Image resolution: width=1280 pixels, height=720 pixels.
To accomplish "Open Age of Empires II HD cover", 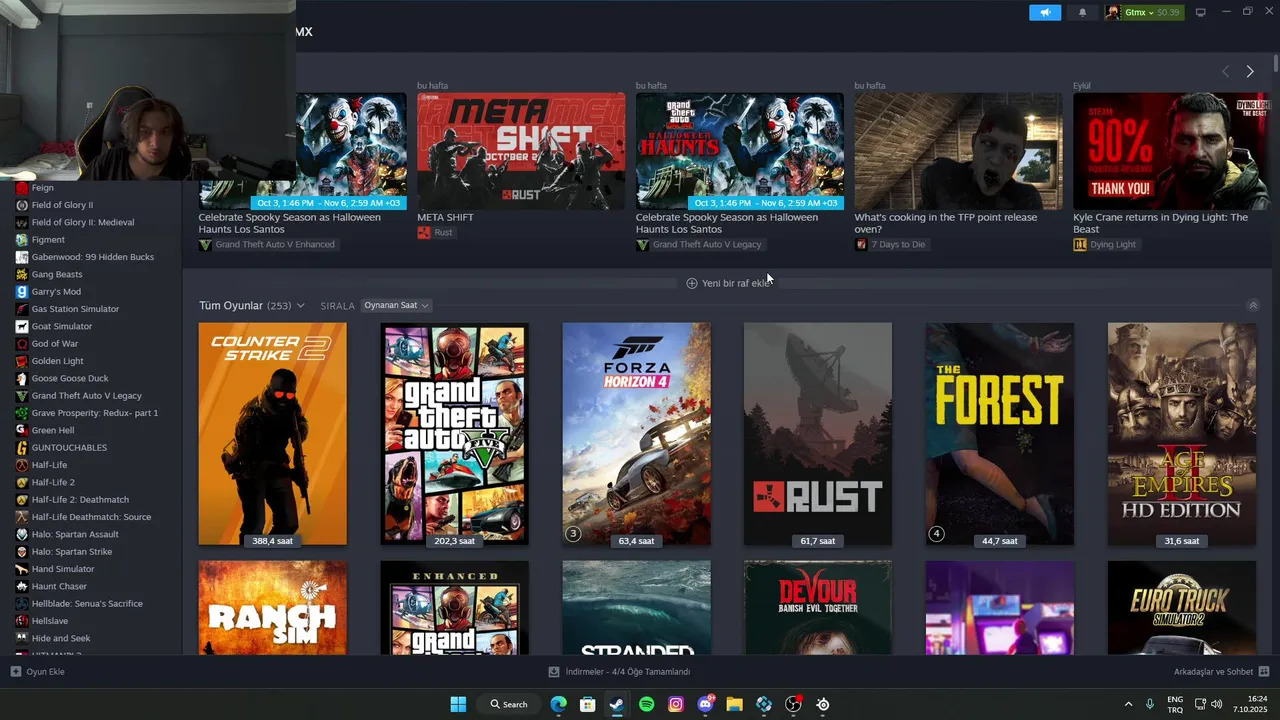I will [1182, 434].
